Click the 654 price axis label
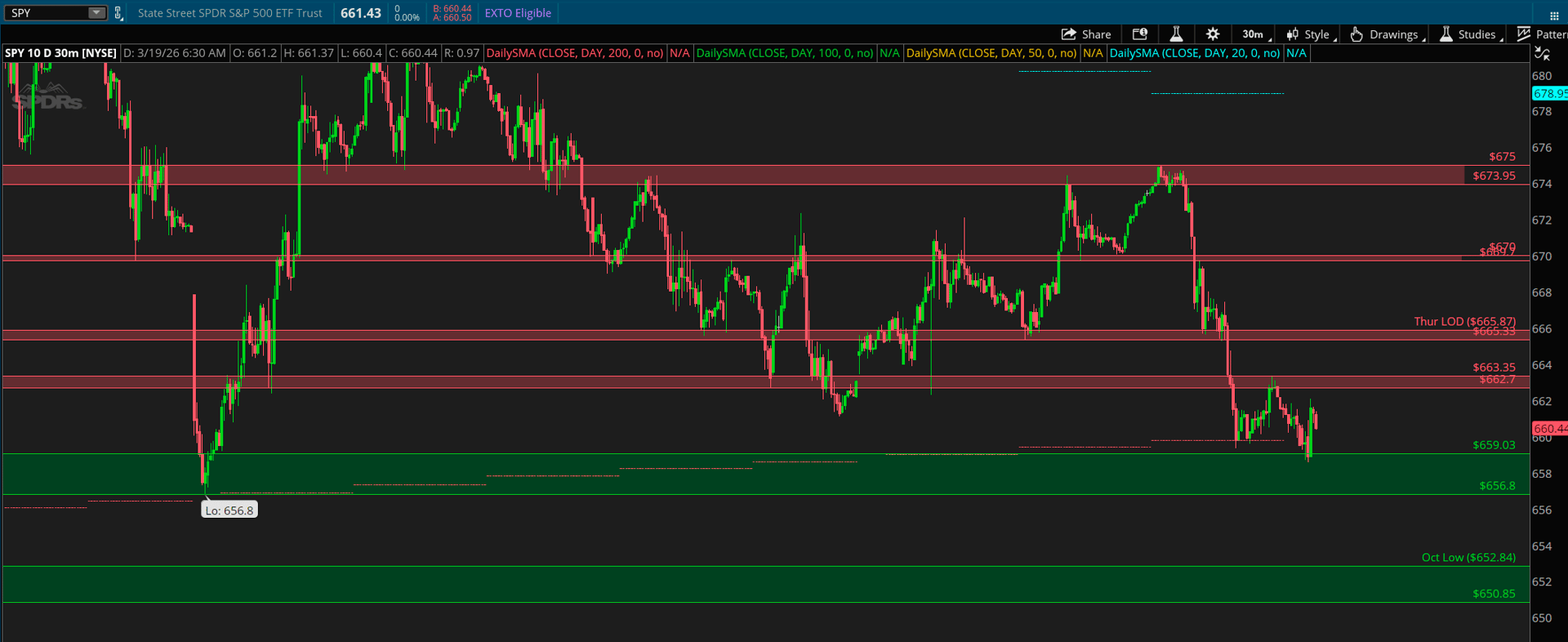Image resolution: width=1568 pixels, height=642 pixels. pyautogui.click(x=1542, y=546)
